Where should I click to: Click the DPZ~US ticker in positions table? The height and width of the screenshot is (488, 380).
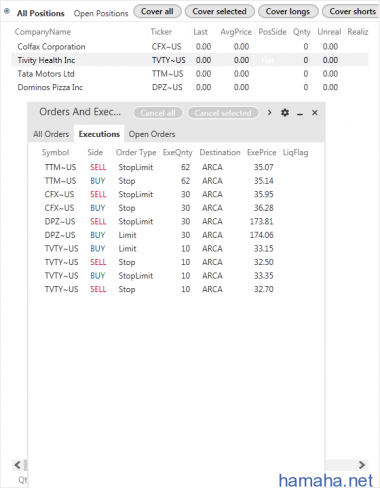coord(167,87)
